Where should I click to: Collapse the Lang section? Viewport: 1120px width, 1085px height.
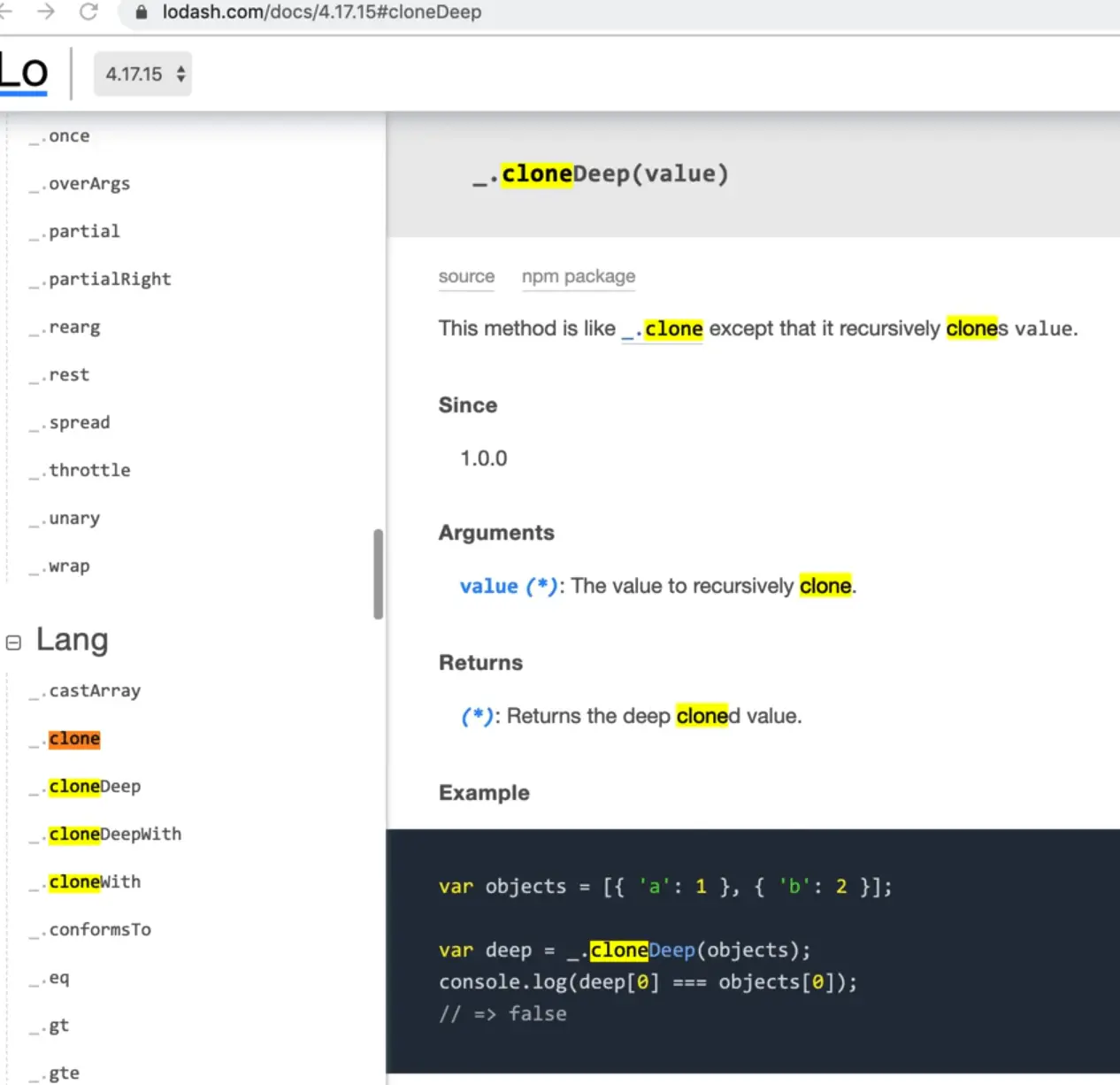(13, 642)
